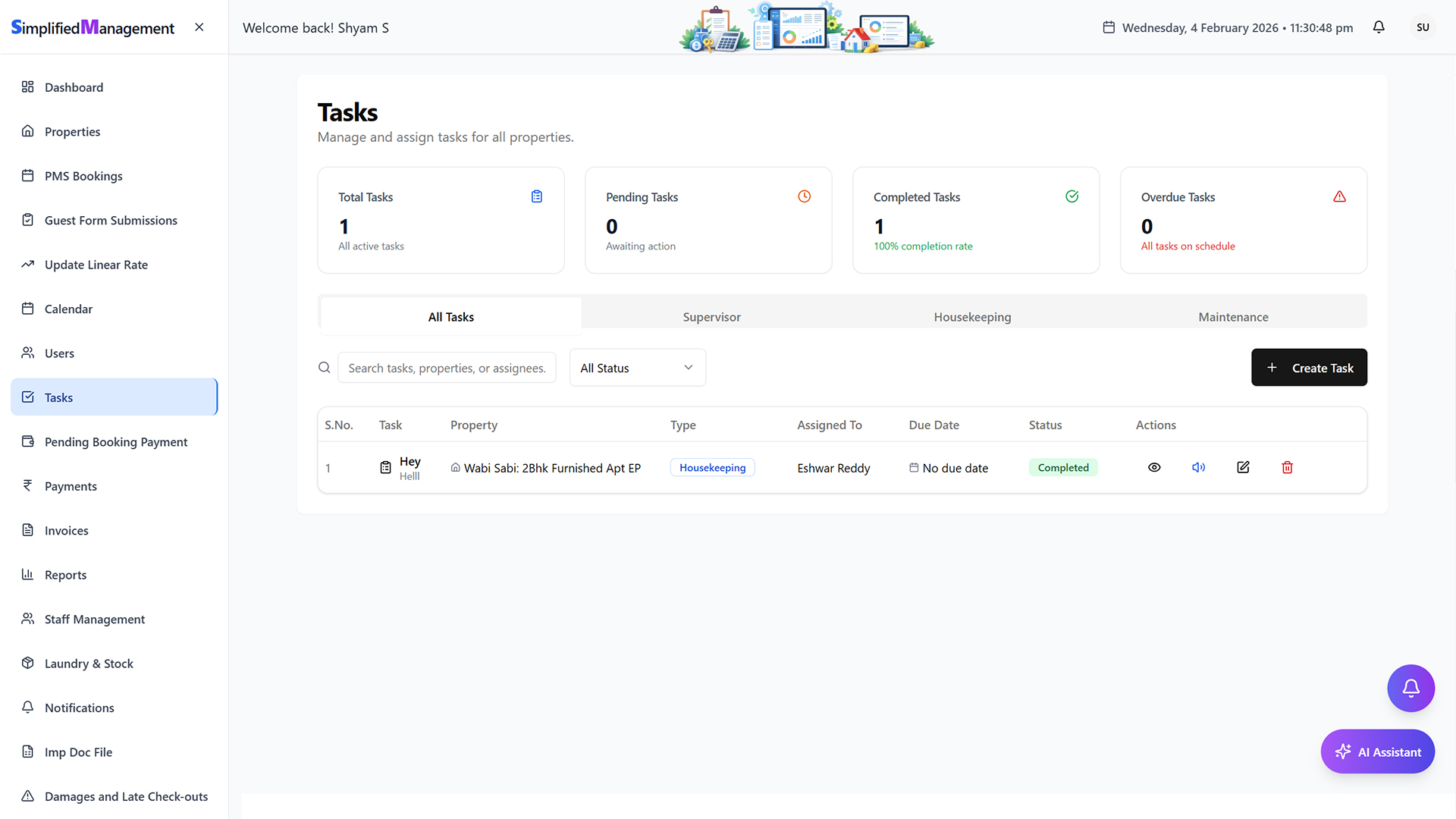The height and width of the screenshot is (819, 1456).
Task: Click the purple floating bell button
Action: click(x=1410, y=689)
